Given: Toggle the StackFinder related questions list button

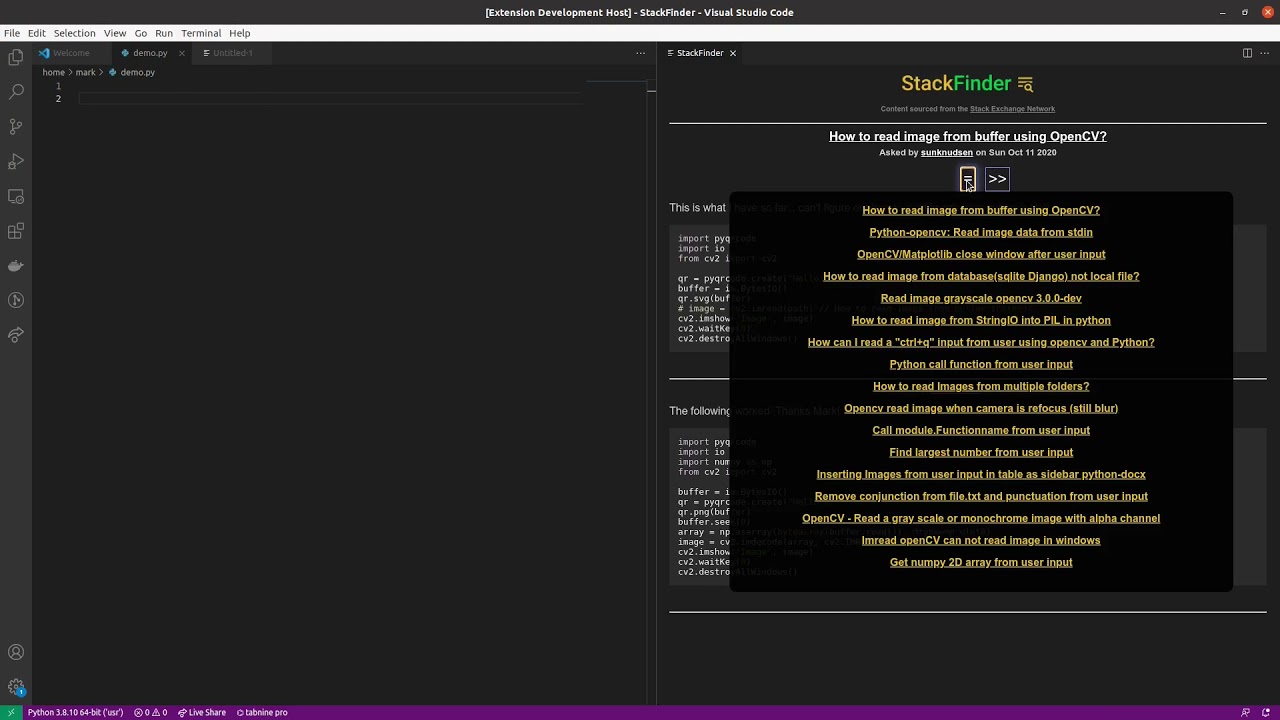Looking at the screenshot, I should (x=968, y=179).
